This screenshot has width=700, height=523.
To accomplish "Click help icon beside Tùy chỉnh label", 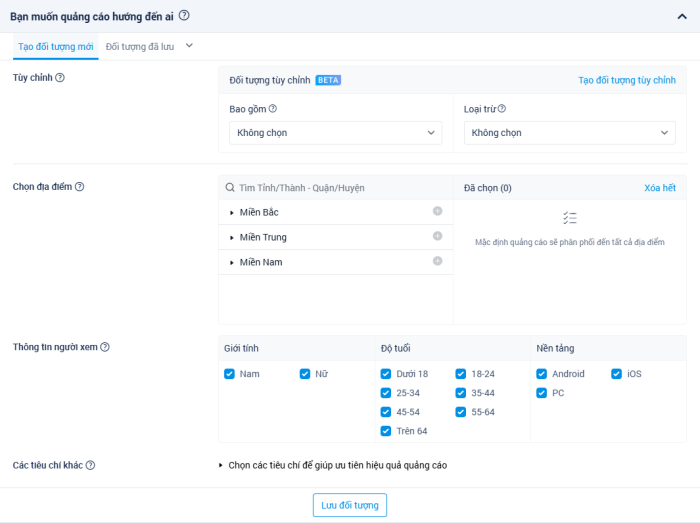I will coord(60,78).
